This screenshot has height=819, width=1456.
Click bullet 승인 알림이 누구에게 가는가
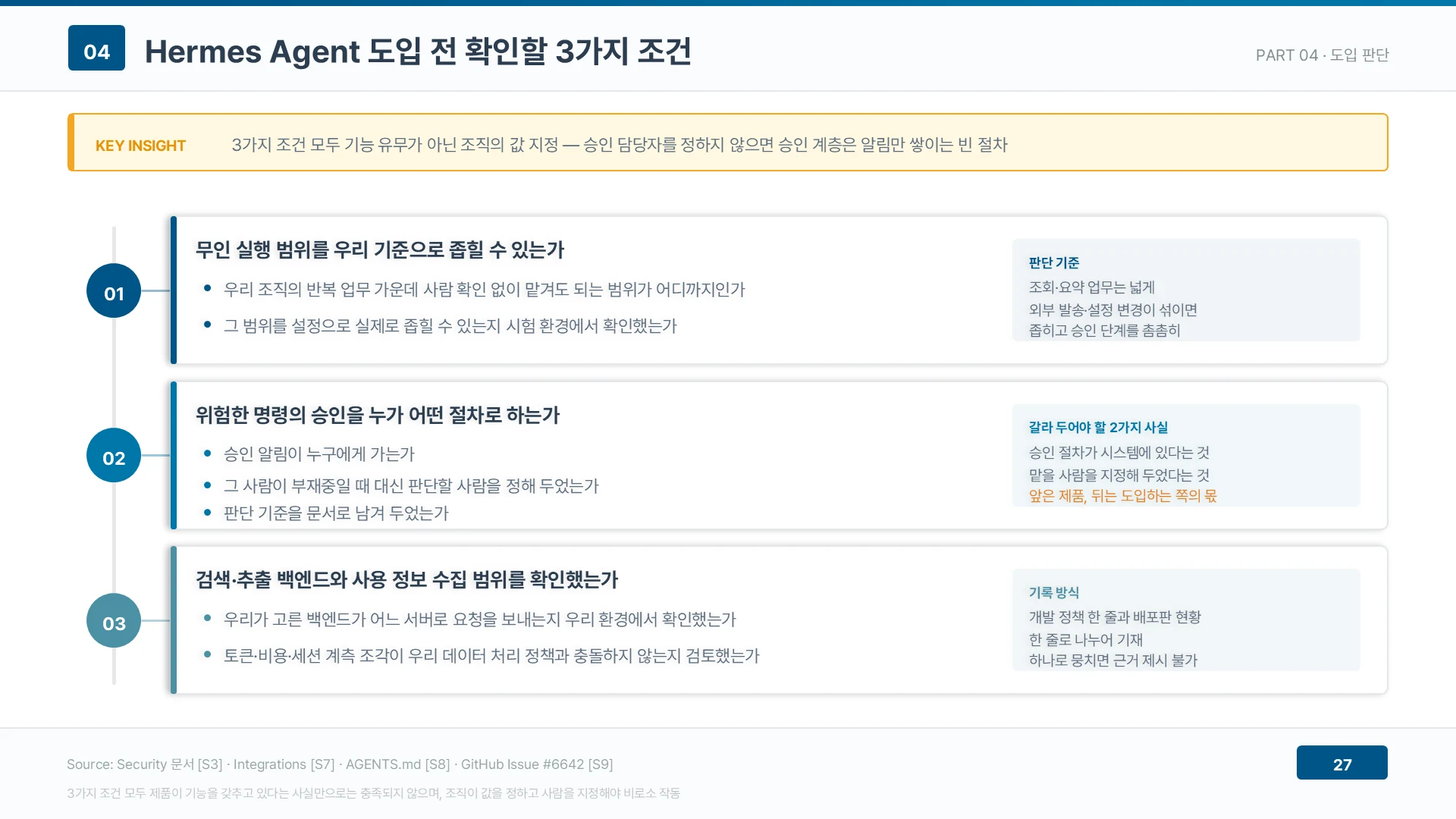[x=318, y=453]
